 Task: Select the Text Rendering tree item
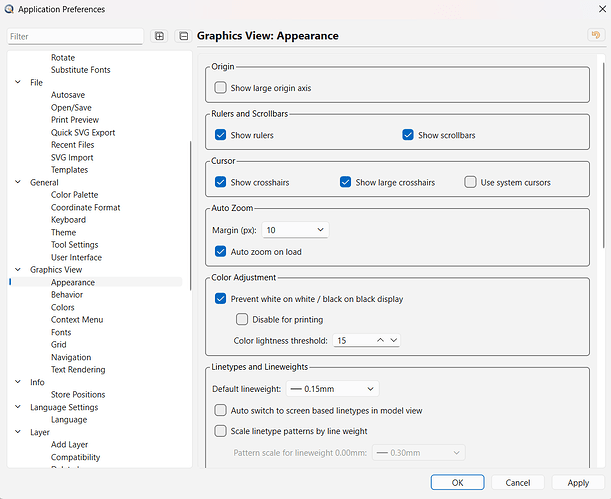[x=78, y=369]
